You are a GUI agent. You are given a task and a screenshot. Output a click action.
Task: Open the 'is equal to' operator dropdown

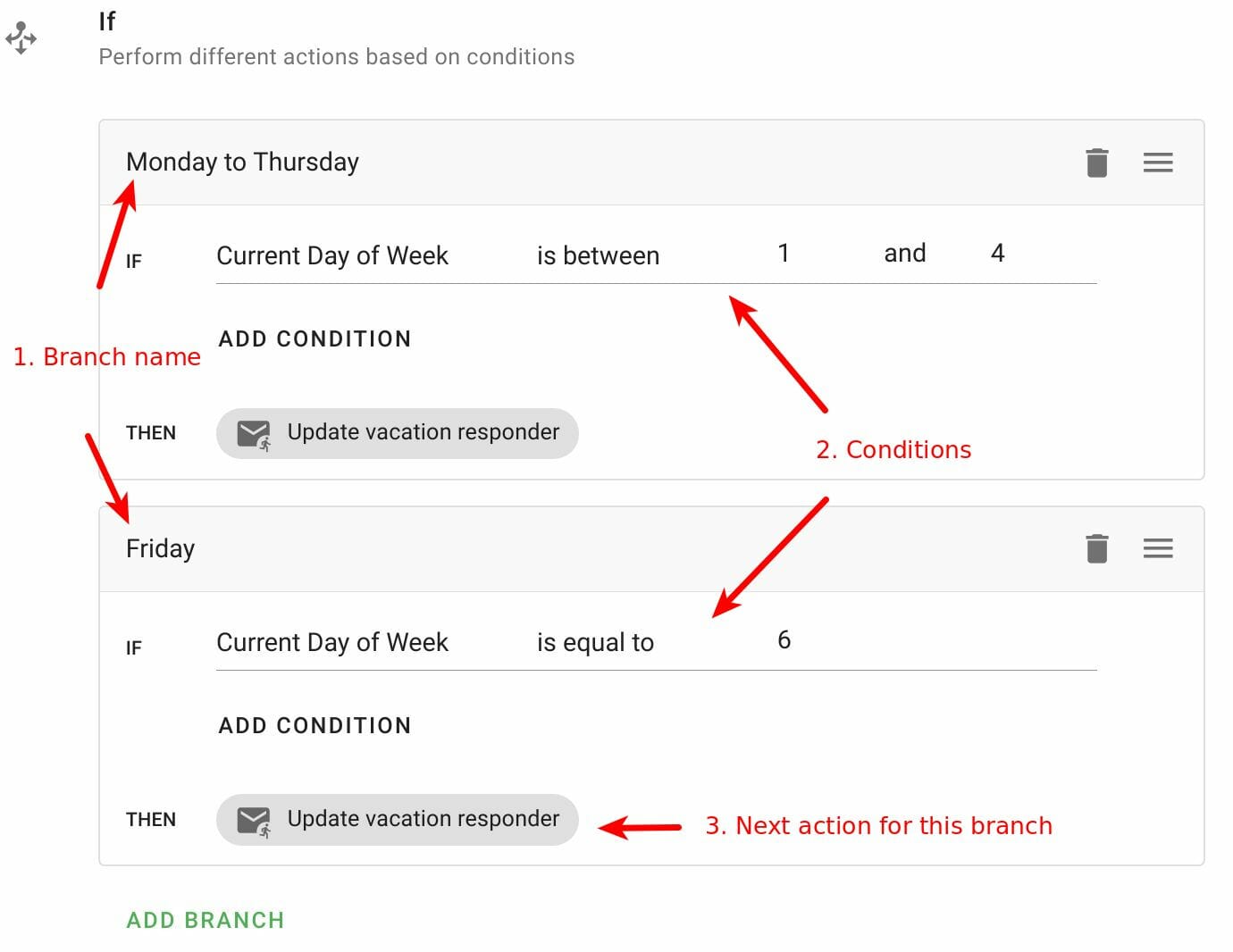click(595, 643)
